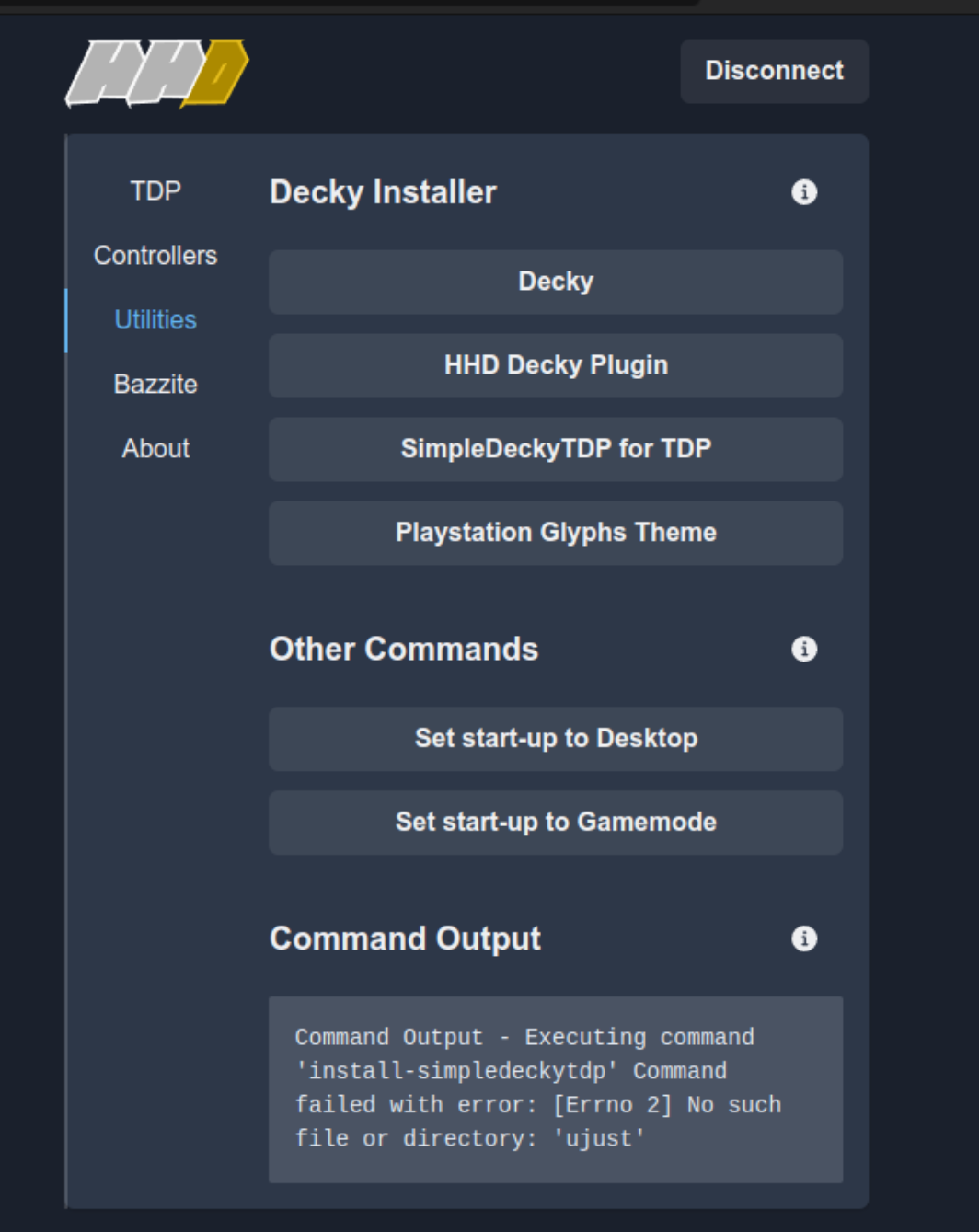
Task: Set start-up to Desktop
Action: tap(555, 739)
